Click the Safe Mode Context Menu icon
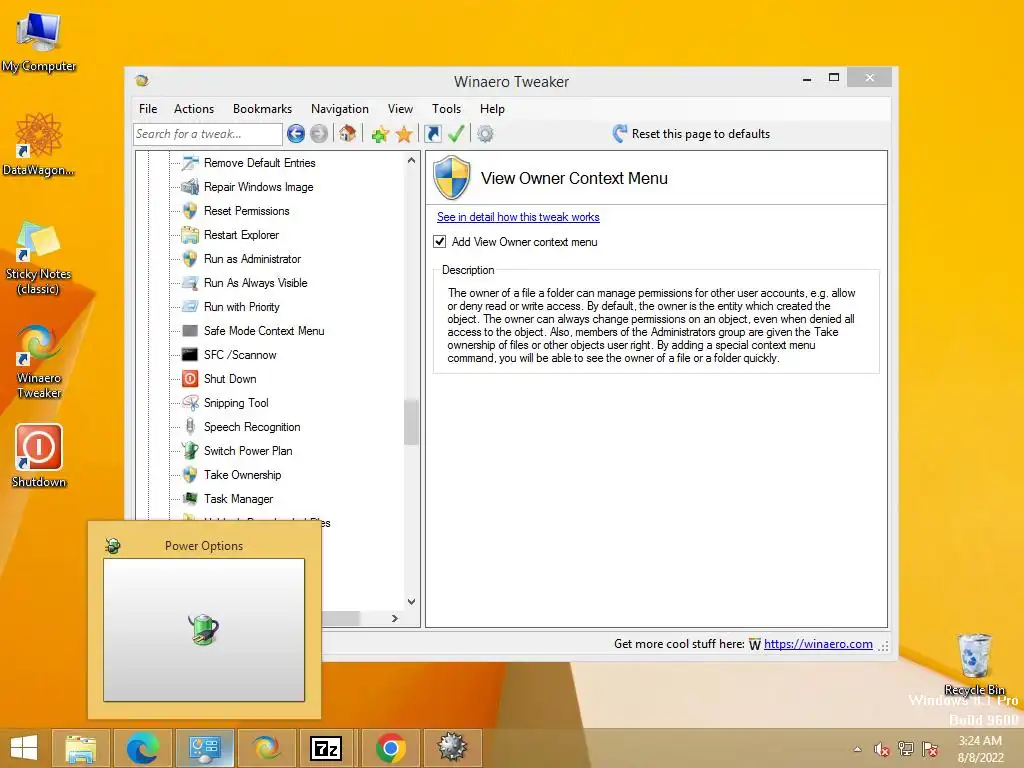The height and width of the screenshot is (768, 1024). 190,330
